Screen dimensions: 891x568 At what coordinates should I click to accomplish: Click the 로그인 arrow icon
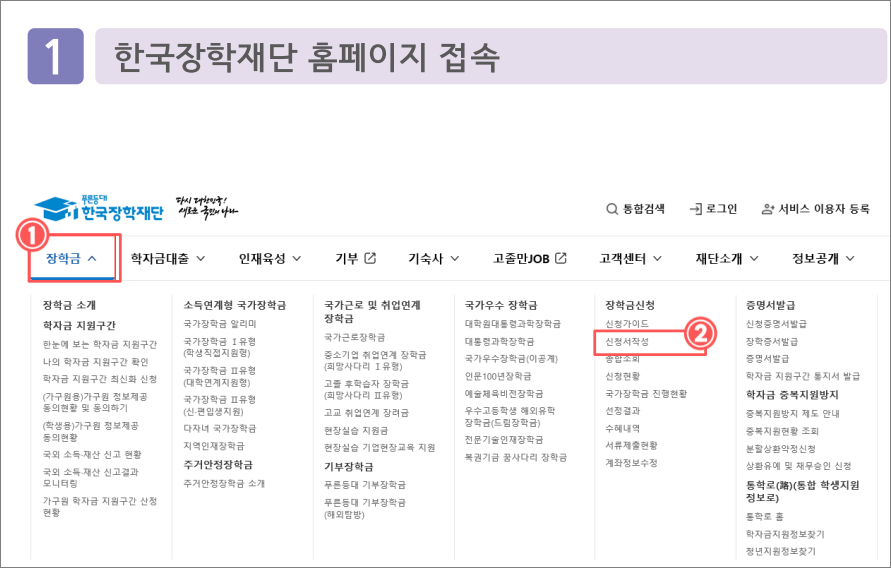tap(696, 209)
